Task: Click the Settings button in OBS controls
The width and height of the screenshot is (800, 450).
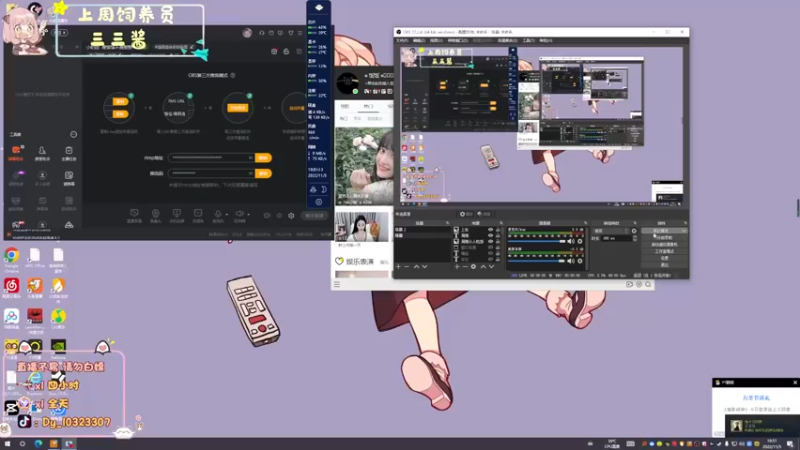Action: click(x=664, y=258)
